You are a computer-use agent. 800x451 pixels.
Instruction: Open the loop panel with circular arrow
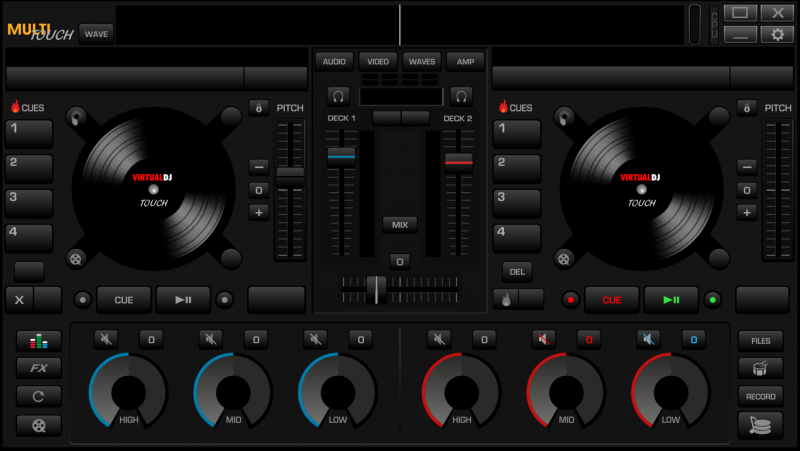pyautogui.click(x=39, y=396)
